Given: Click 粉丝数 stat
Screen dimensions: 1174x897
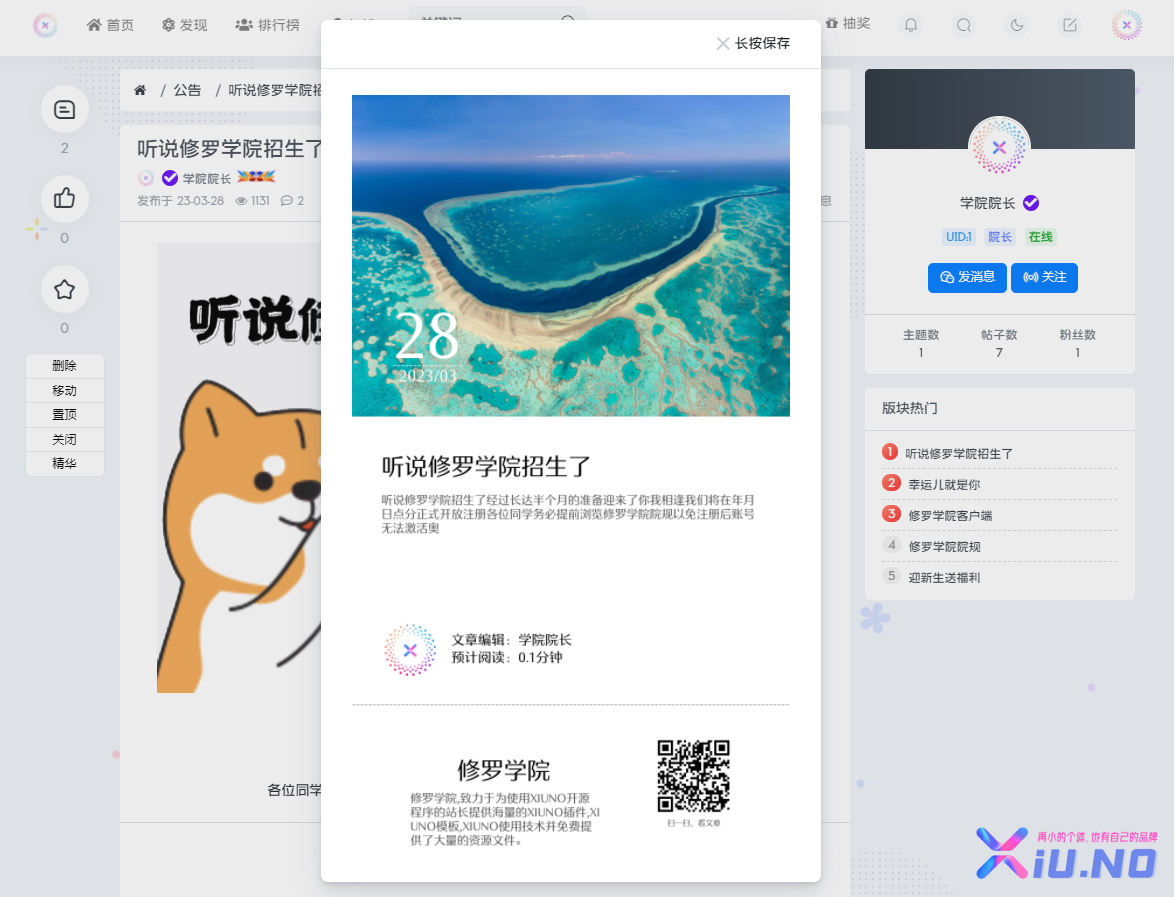Looking at the screenshot, I should point(1077,343).
